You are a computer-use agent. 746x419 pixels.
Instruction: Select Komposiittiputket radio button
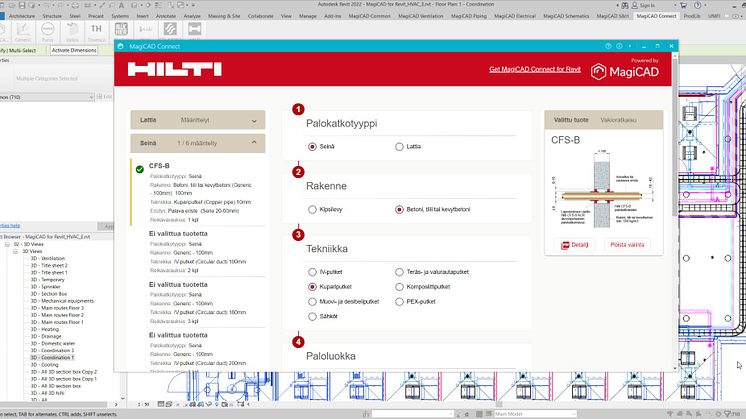[x=399, y=287]
